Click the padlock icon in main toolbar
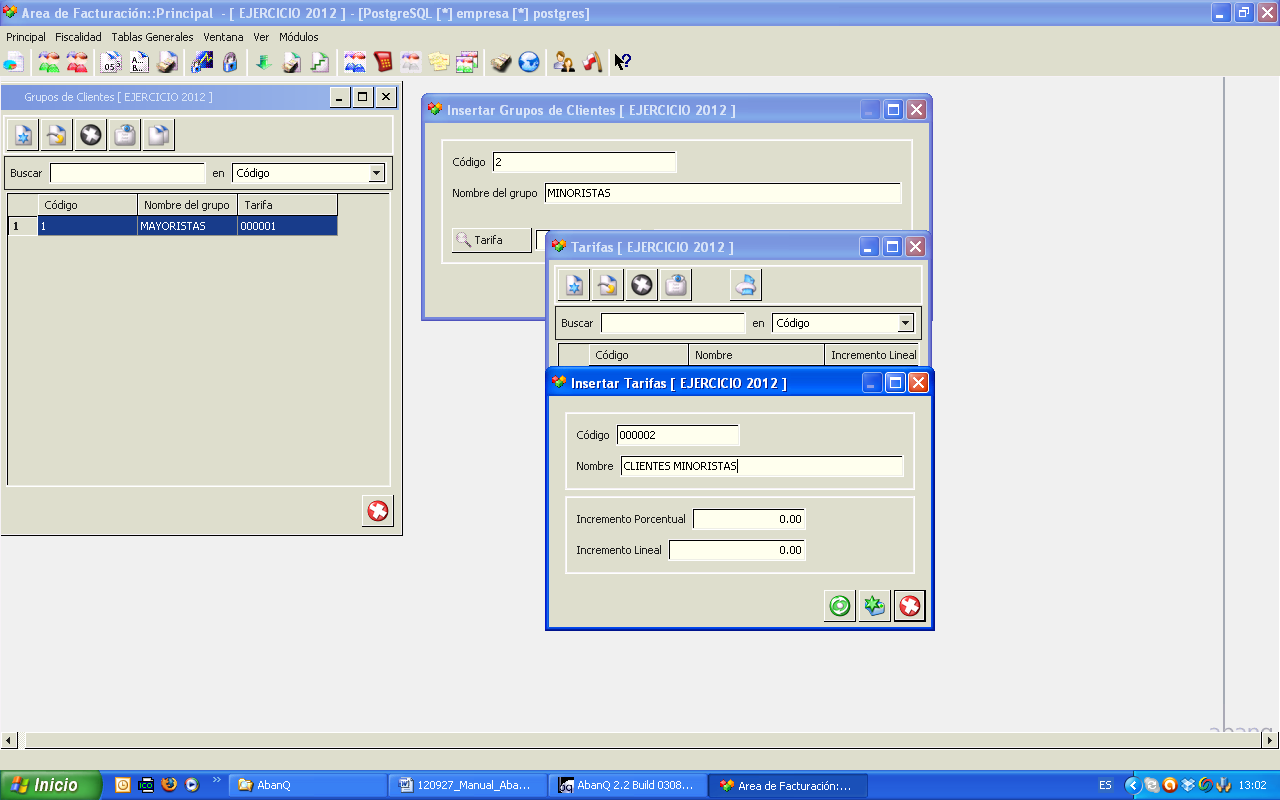 [230, 62]
